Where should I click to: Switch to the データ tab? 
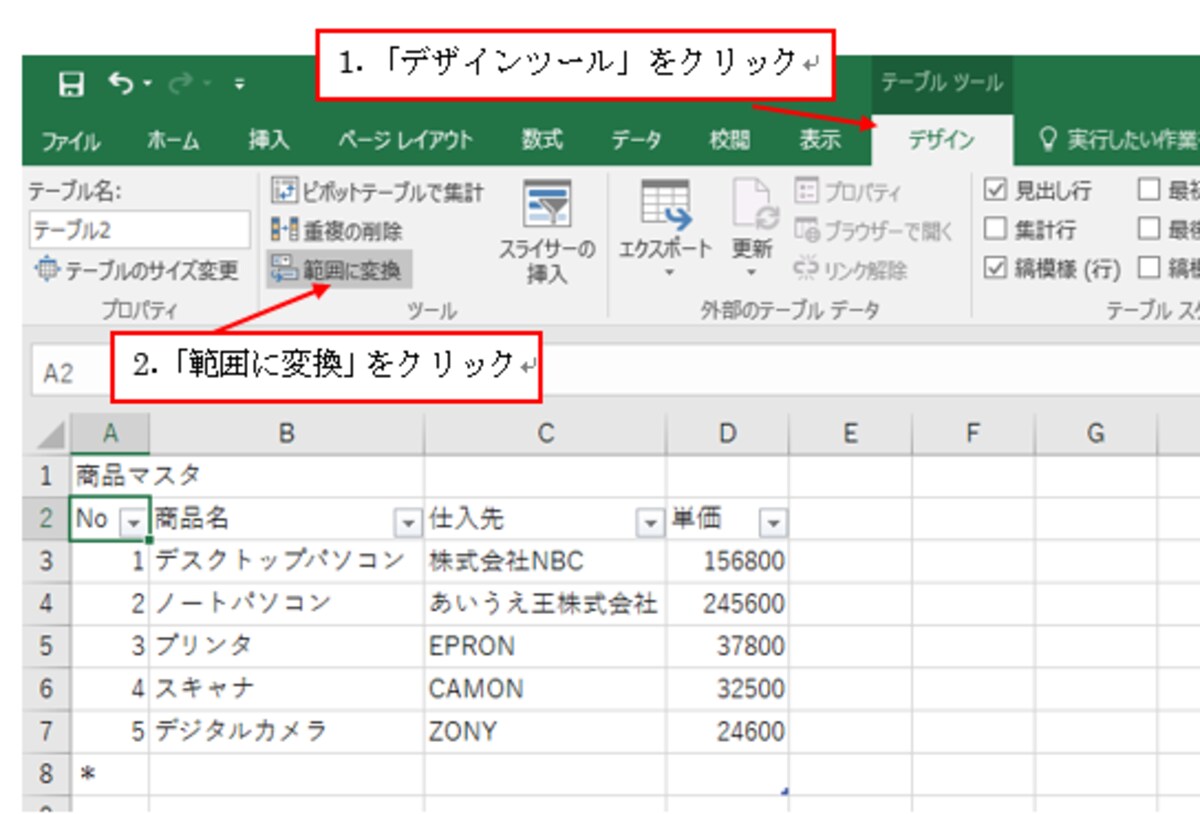point(636,141)
